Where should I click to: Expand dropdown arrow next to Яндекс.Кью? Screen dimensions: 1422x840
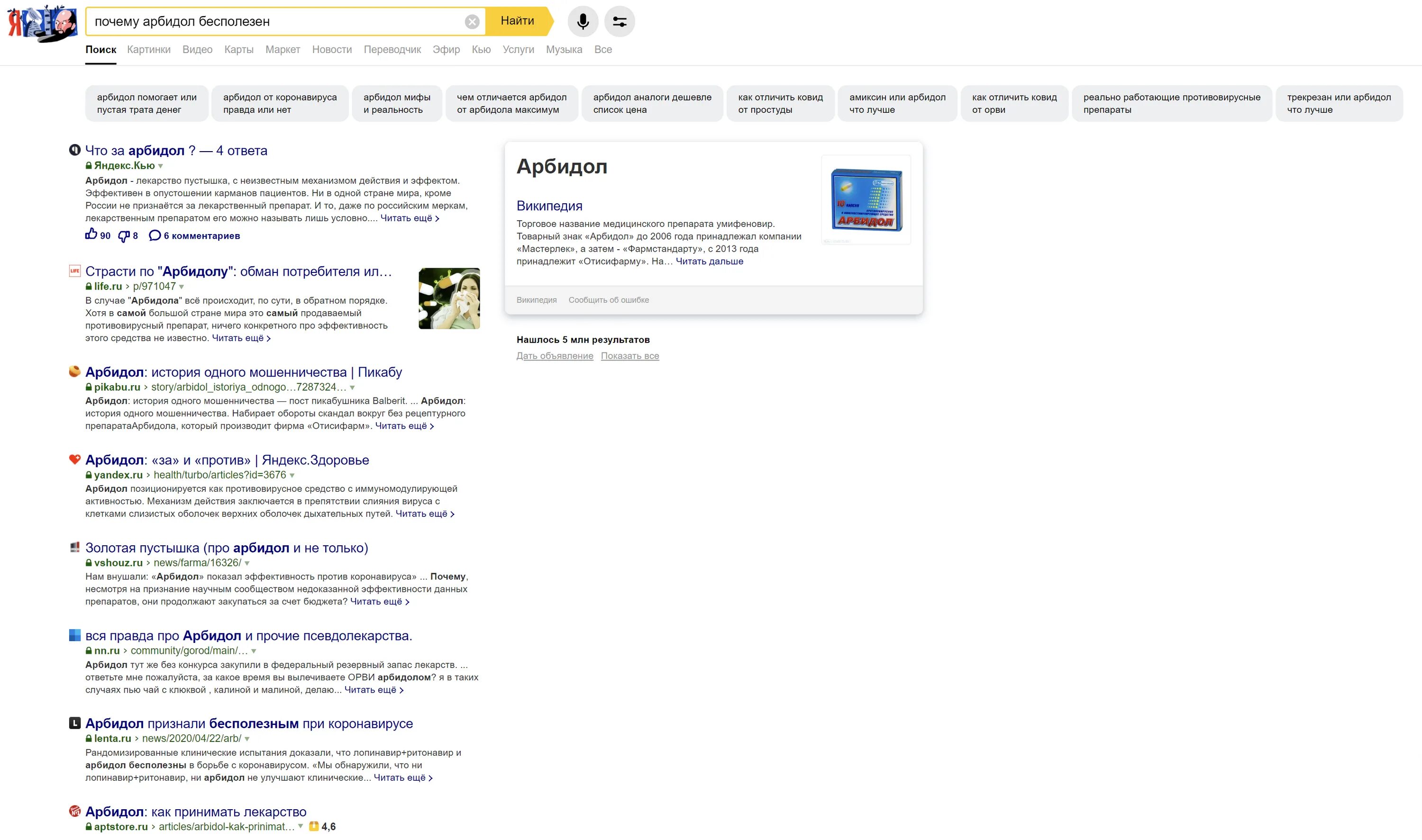click(160, 166)
